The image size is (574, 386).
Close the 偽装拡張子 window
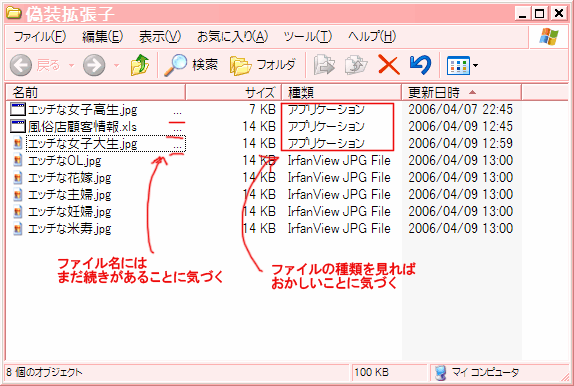tap(559, 14)
